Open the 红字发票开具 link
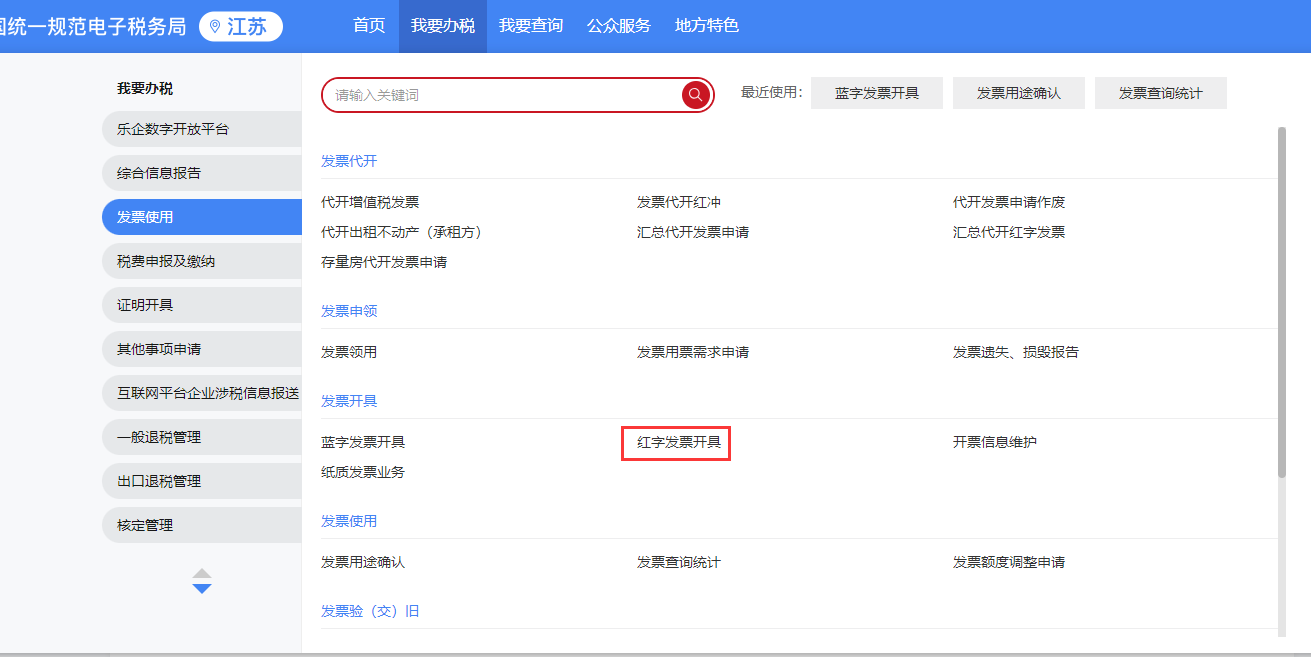Viewport: 1311px width, 657px height. pyautogui.click(x=678, y=442)
